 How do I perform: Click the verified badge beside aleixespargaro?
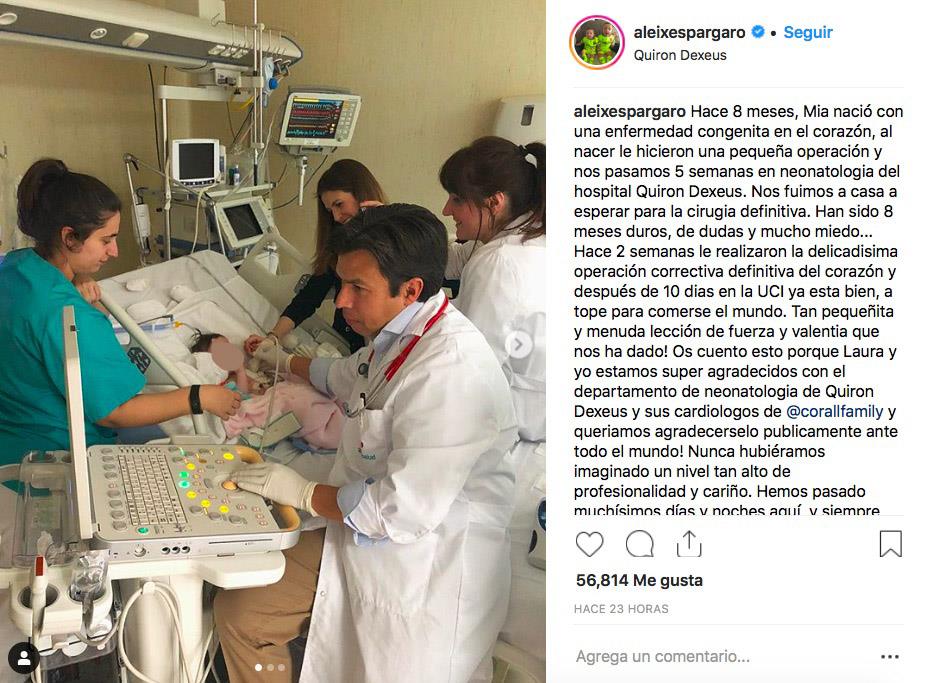pyautogui.click(x=758, y=32)
